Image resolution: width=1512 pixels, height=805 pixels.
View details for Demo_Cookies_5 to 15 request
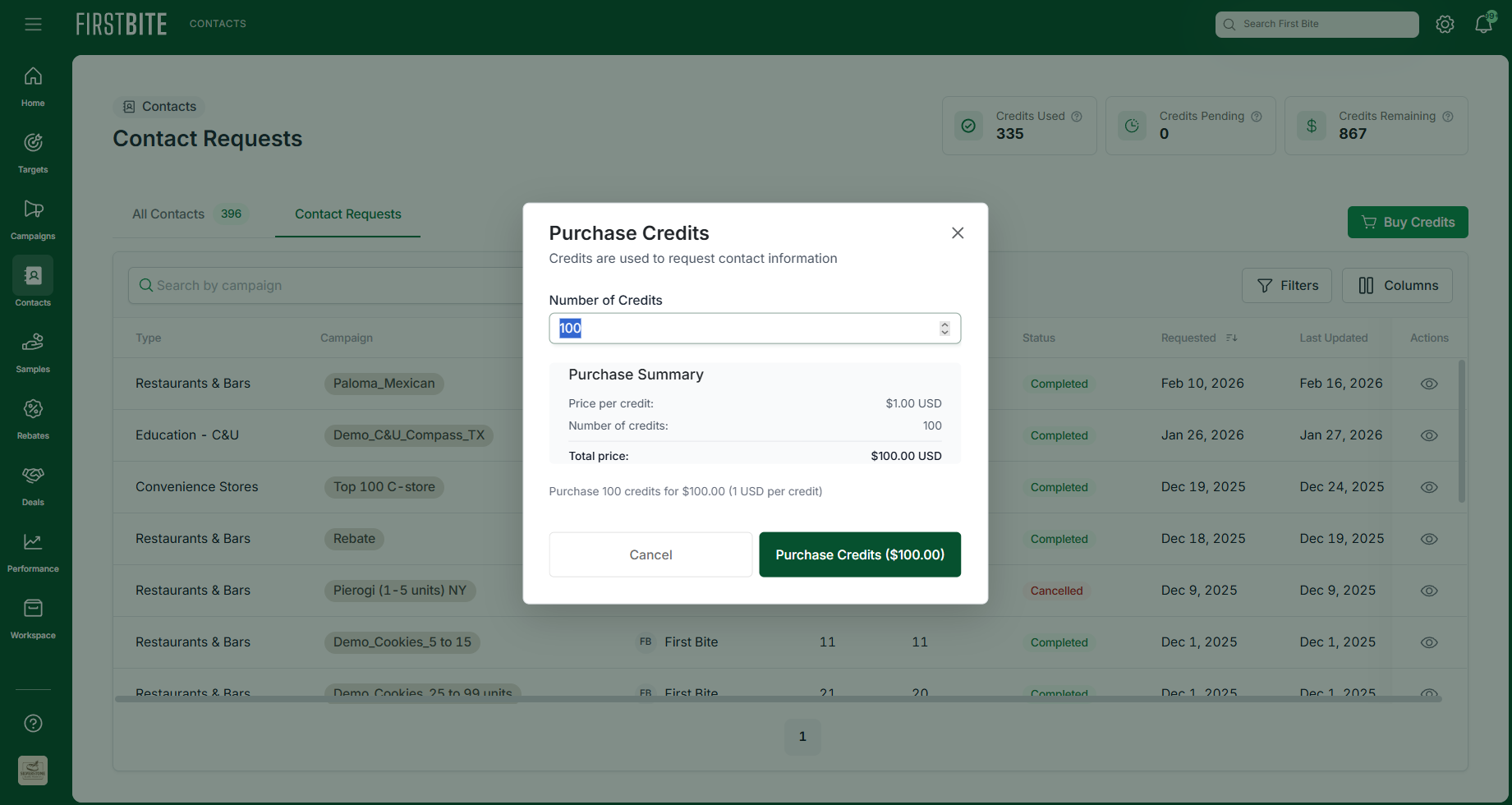pyautogui.click(x=1429, y=642)
